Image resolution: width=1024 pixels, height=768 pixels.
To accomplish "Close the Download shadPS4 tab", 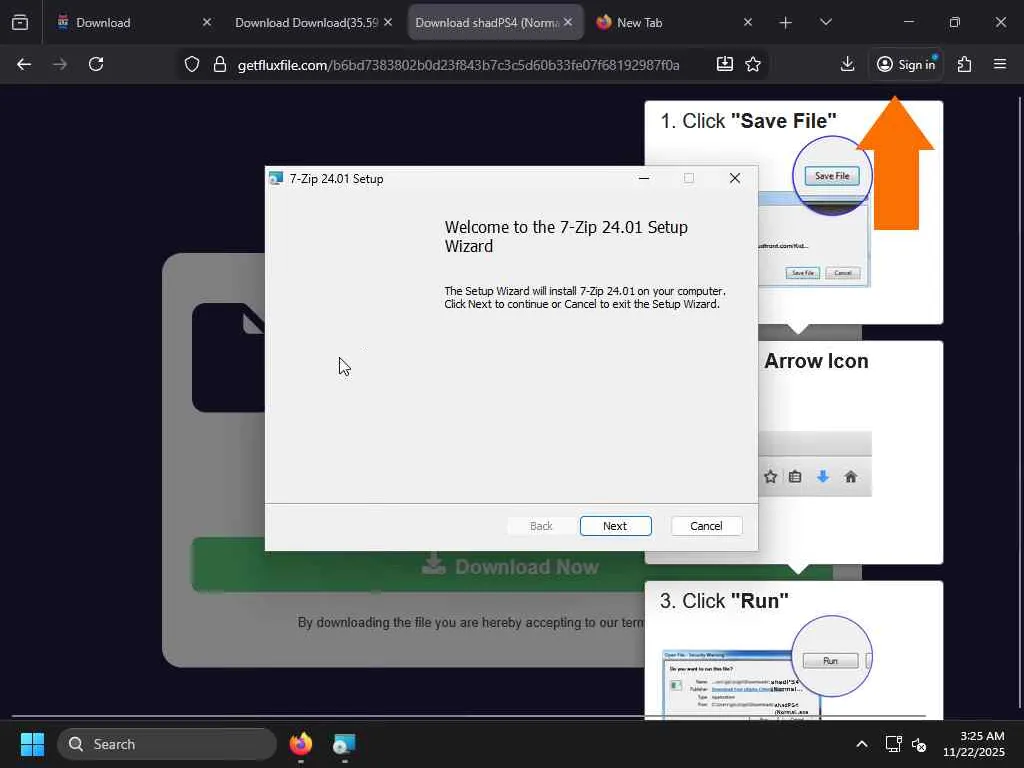I will tap(568, 22).
